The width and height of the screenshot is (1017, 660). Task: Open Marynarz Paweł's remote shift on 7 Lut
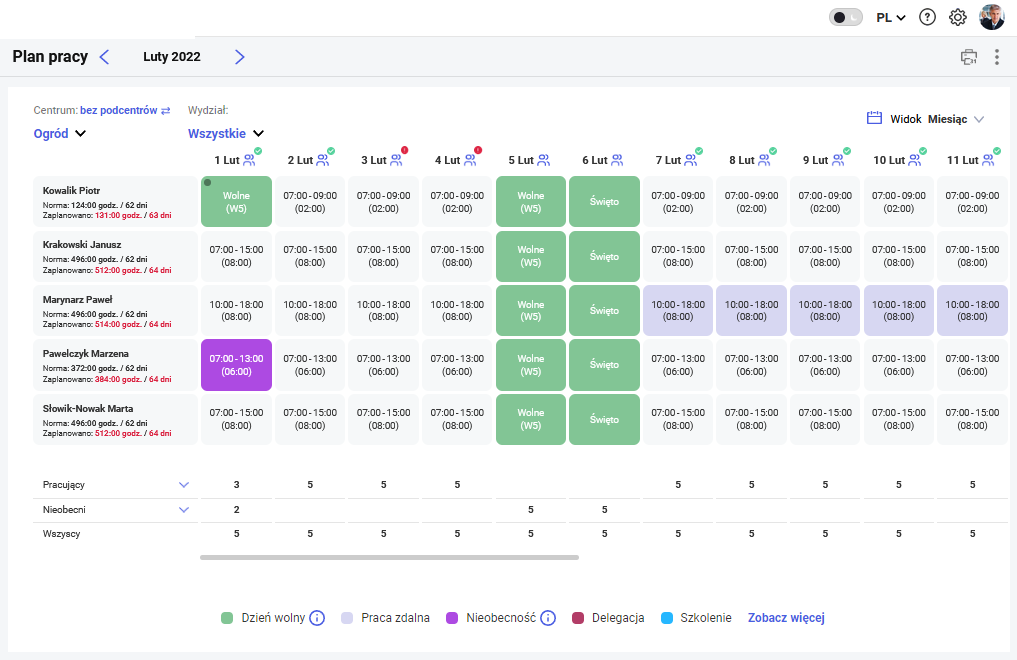tap(678, 311)
